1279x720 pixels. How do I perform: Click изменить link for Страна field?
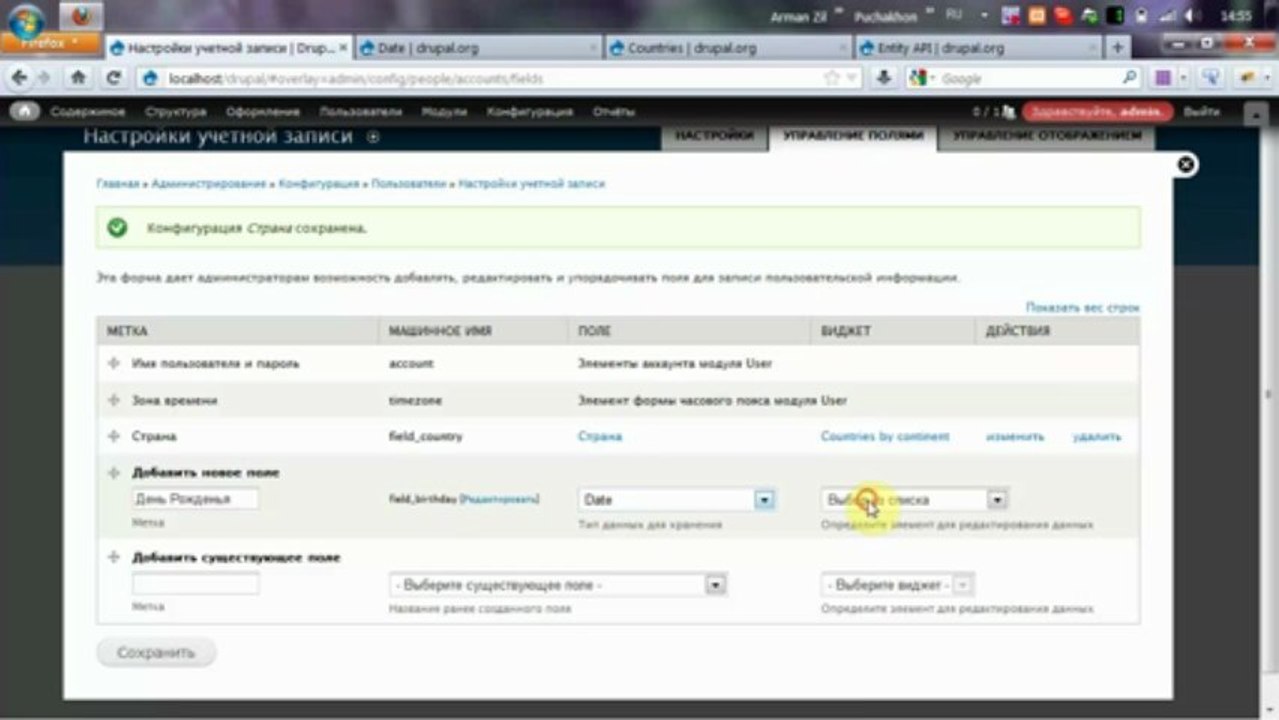click(x=1014, y=437)
